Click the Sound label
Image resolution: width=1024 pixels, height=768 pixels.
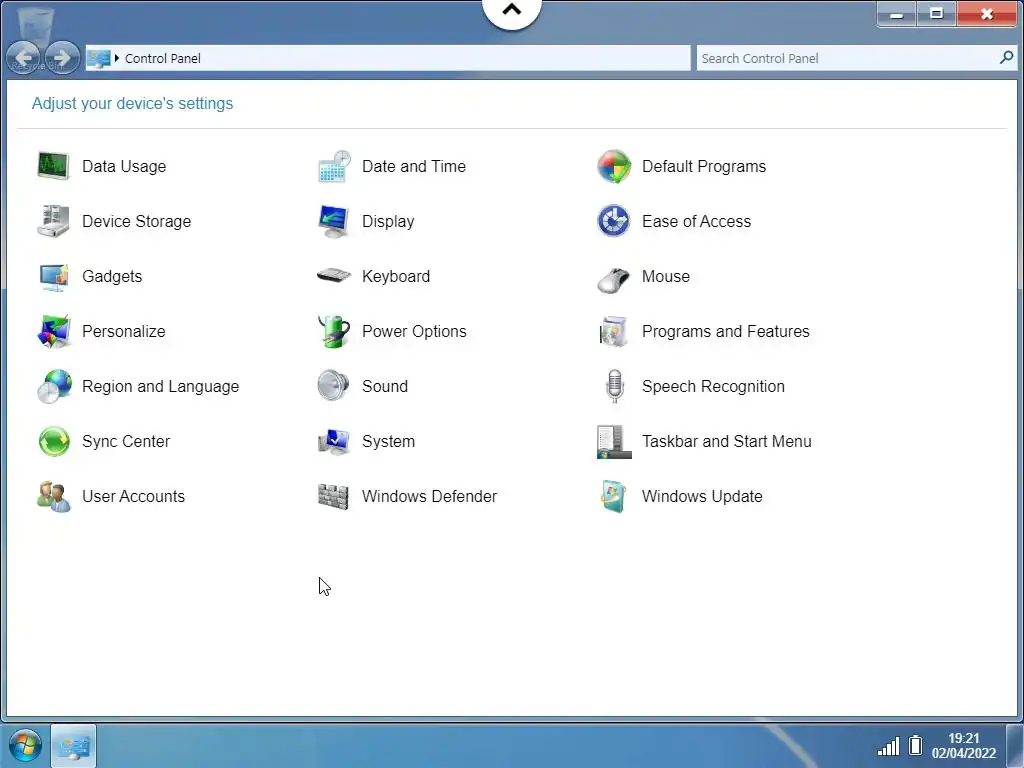tap(385, 387)
